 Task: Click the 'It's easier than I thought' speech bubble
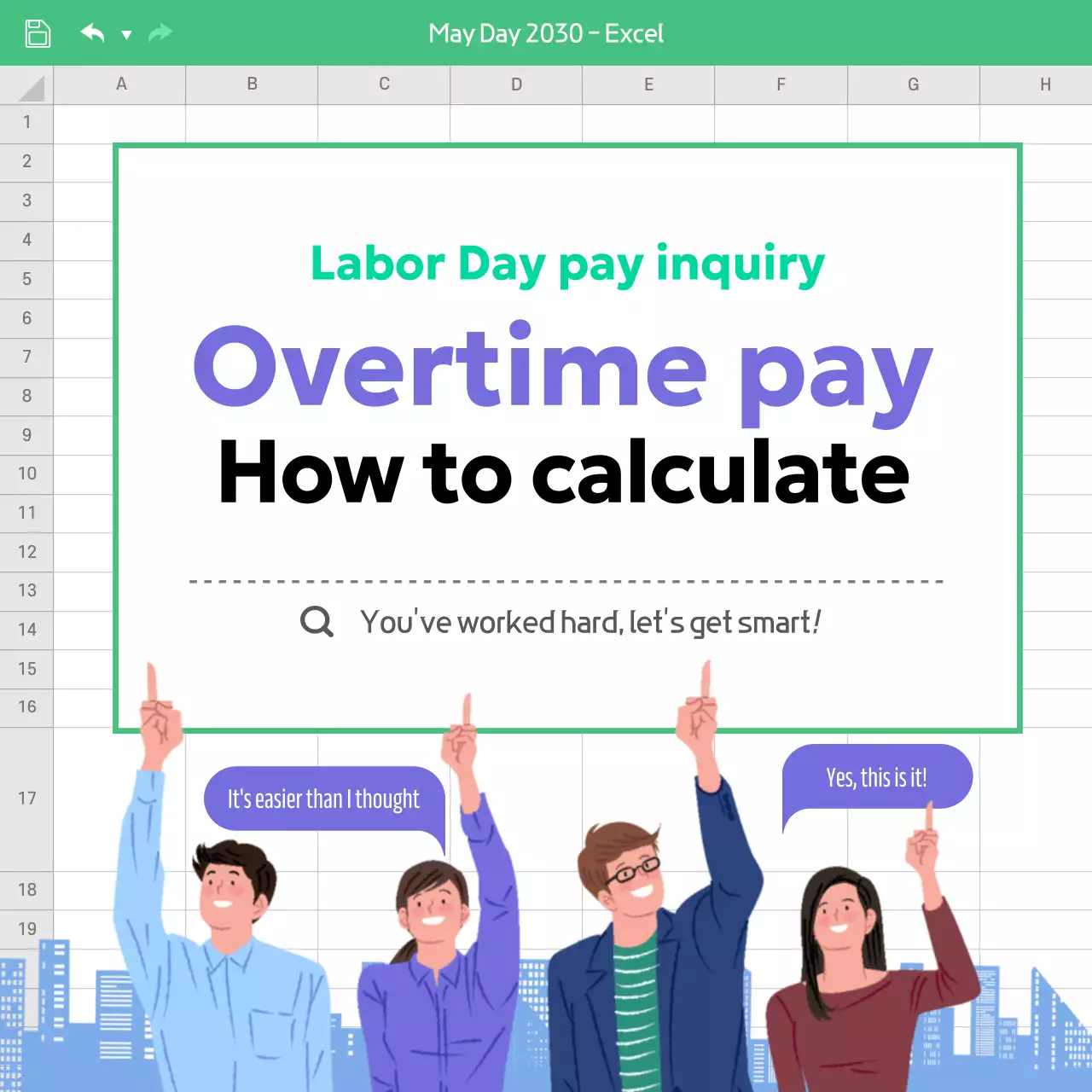[x=322, y=799]
